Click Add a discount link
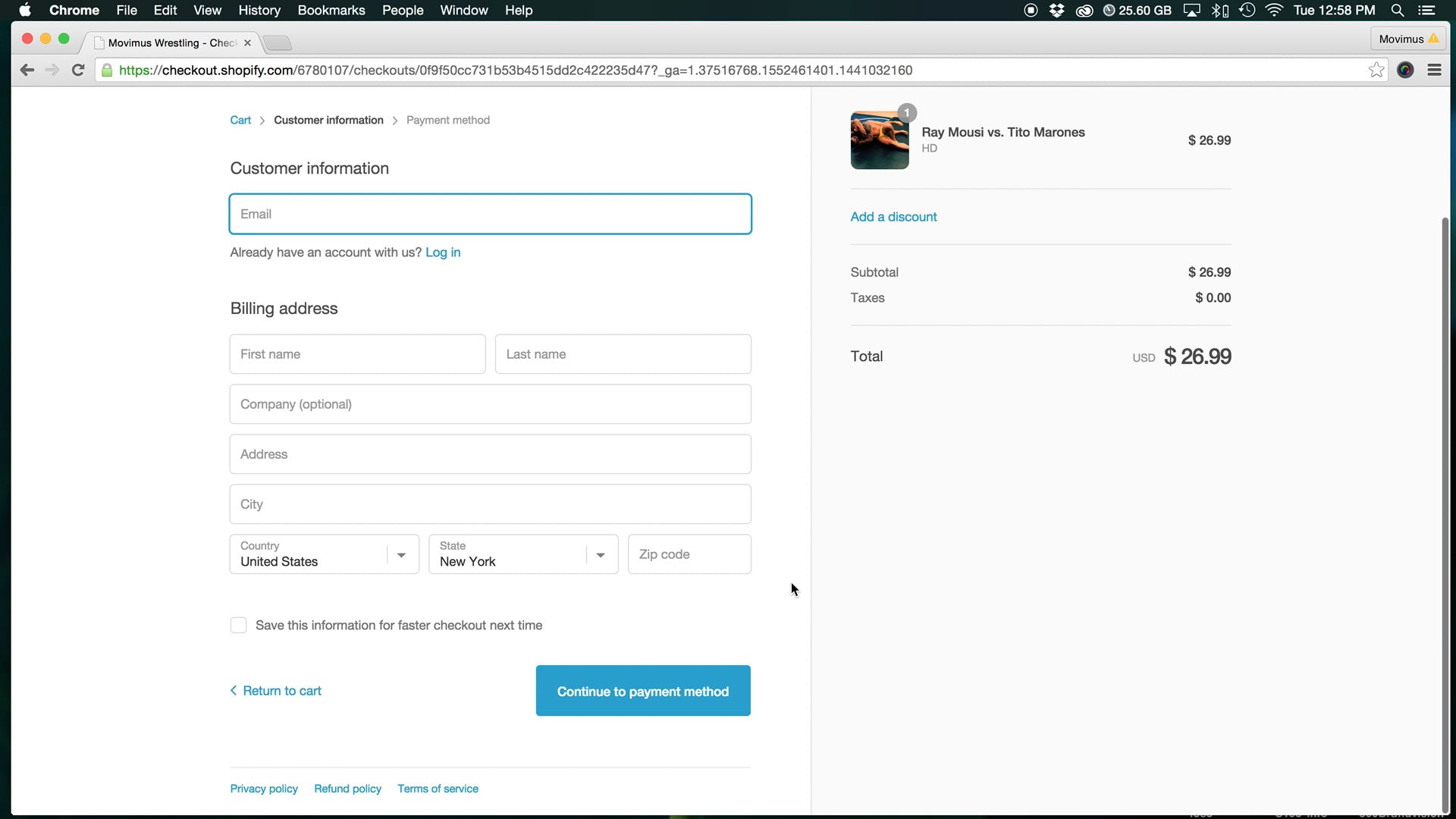This screenshot has width=1456, height=819. point(893,217)
